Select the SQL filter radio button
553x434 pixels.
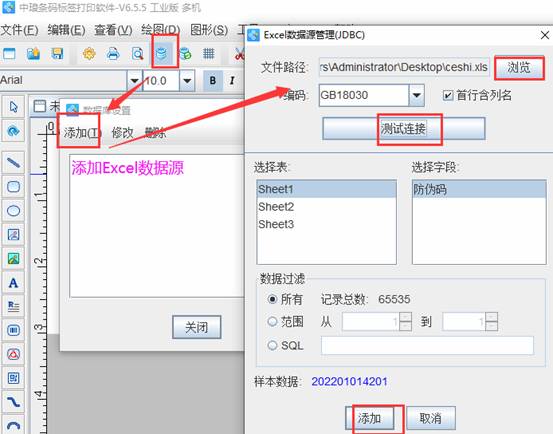tap(272, 345)
